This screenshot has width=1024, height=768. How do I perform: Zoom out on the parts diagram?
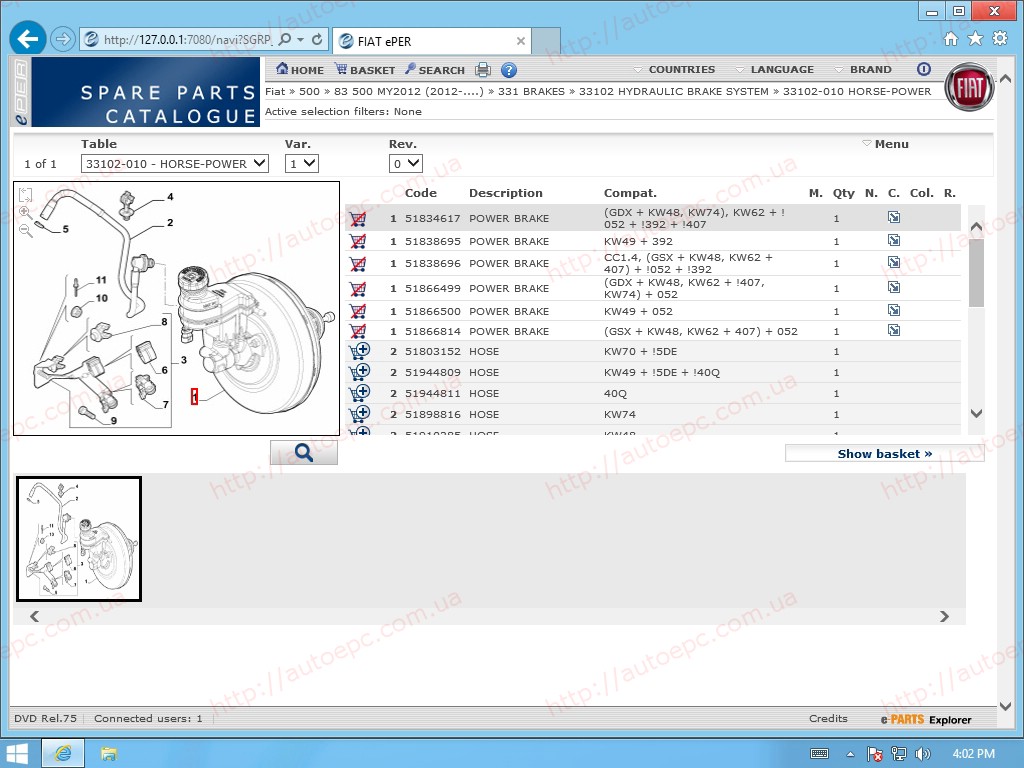point(25,230)
